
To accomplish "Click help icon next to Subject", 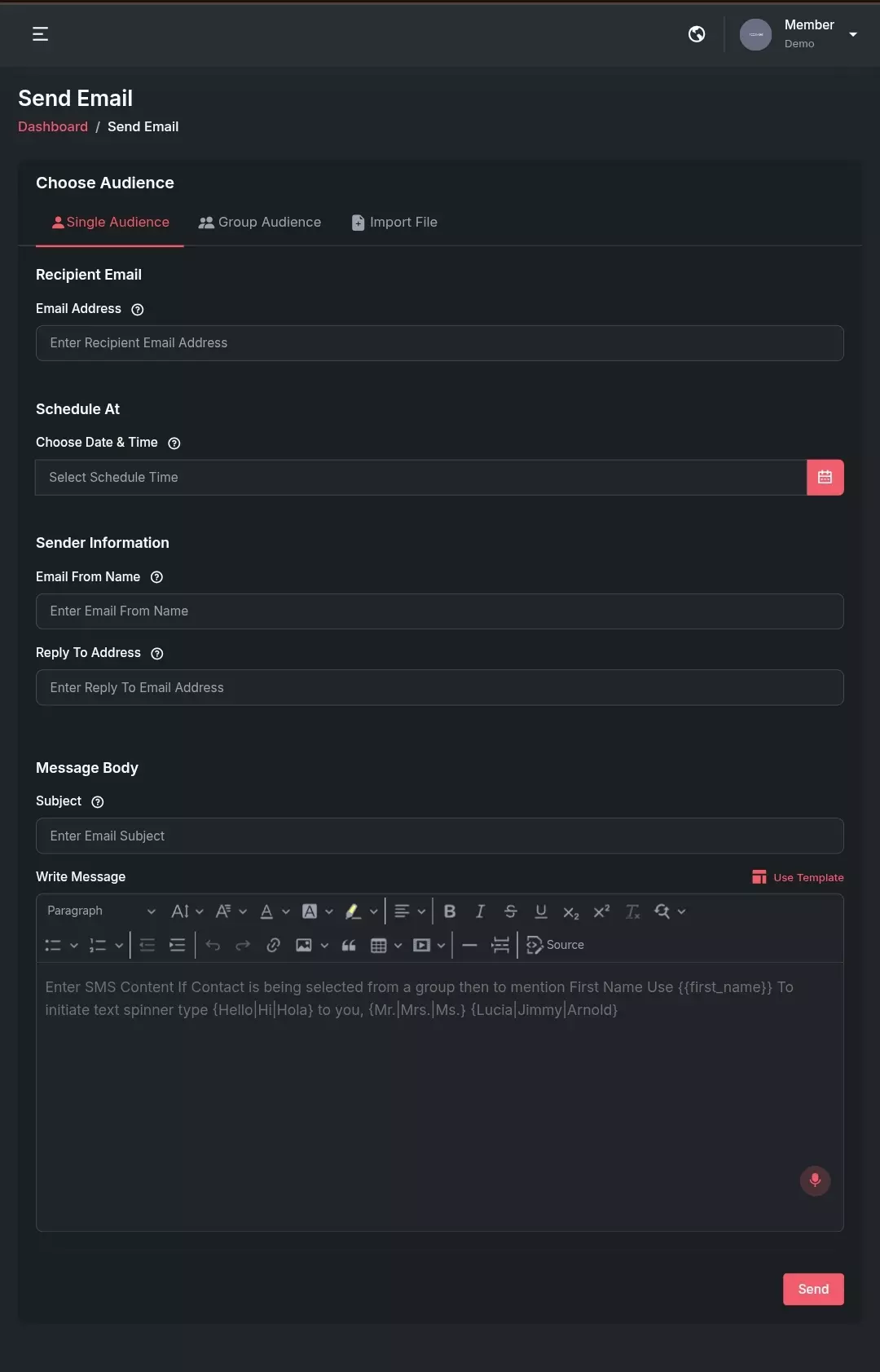I will (x=98, y=801).
